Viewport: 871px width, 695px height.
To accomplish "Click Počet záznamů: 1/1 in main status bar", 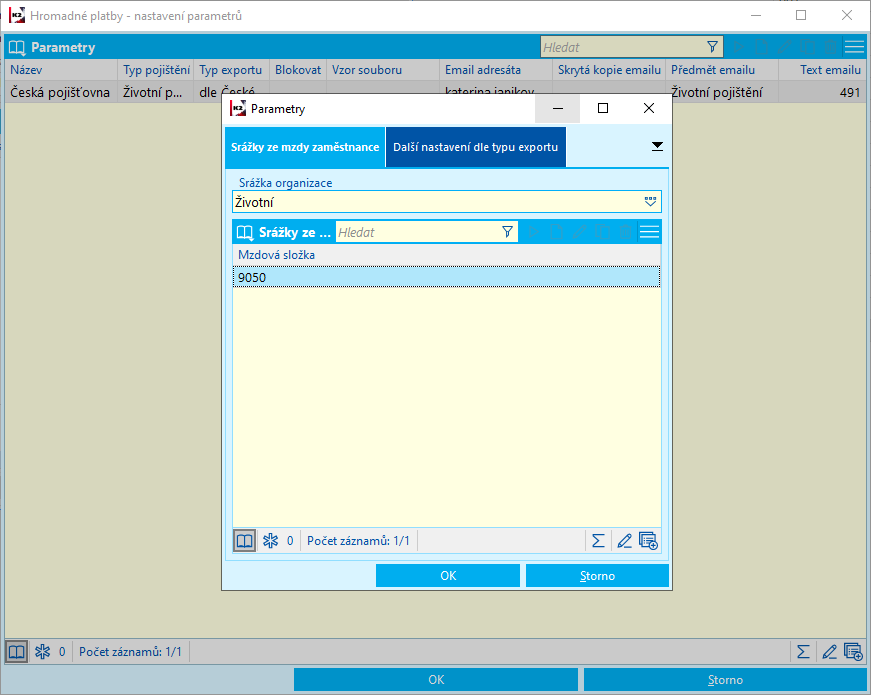I will tap(130, 652).
